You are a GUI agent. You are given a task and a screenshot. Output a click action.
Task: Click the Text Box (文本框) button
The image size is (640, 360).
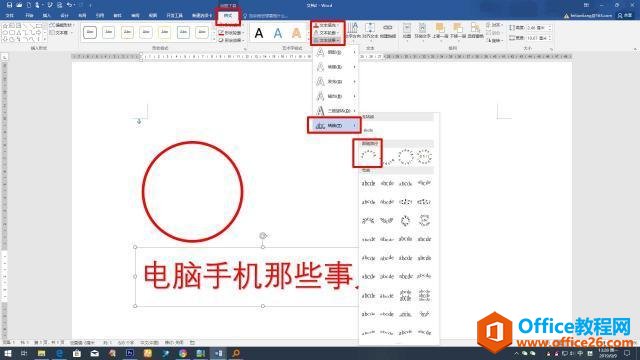[61, 33]
